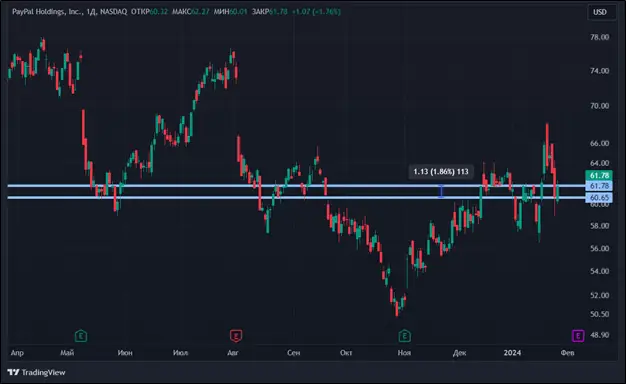Viewport: 626px width, 384px height.
Task: Click the 64.00 price axis label
Action: 600,163
